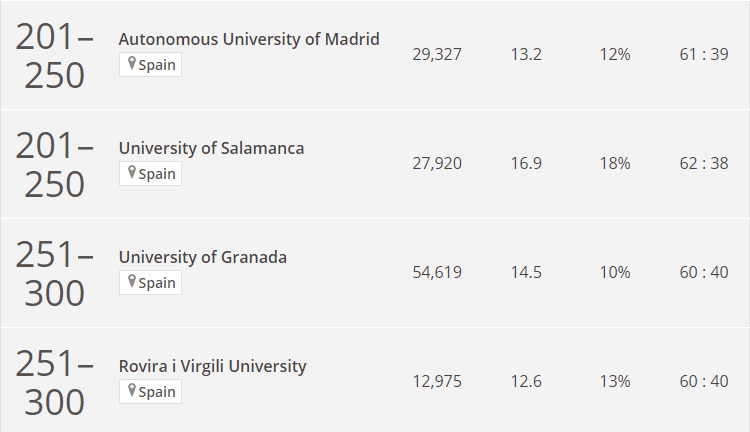This screenshot has height=432, width=750.
Task: Select the Spain tag under University of Salamanca
Action: pyautogui.click(x=150, y=174)
